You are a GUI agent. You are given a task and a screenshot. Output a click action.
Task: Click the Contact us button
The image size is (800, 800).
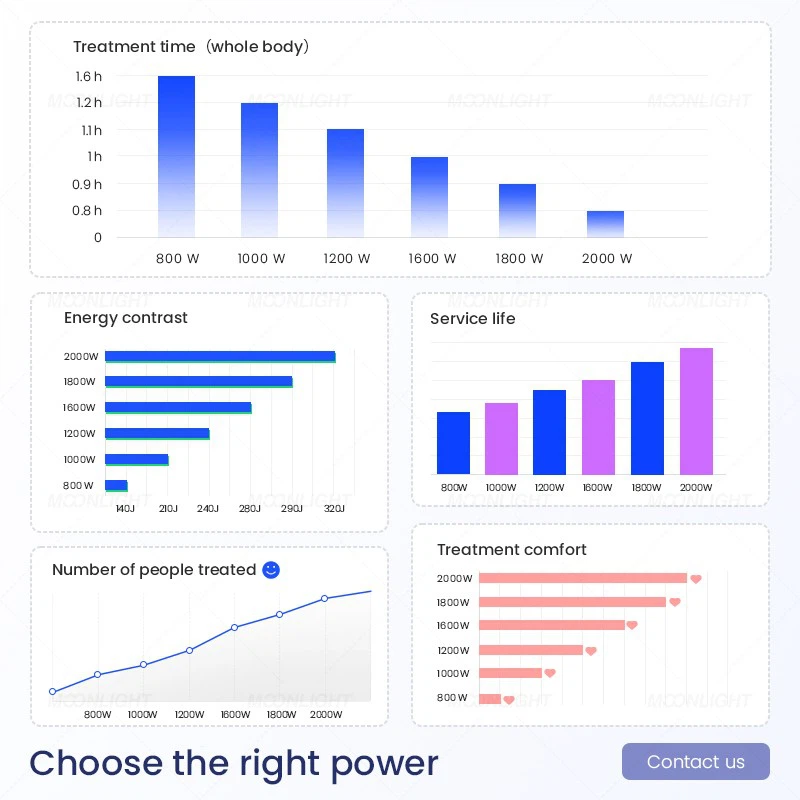[695, 761]
